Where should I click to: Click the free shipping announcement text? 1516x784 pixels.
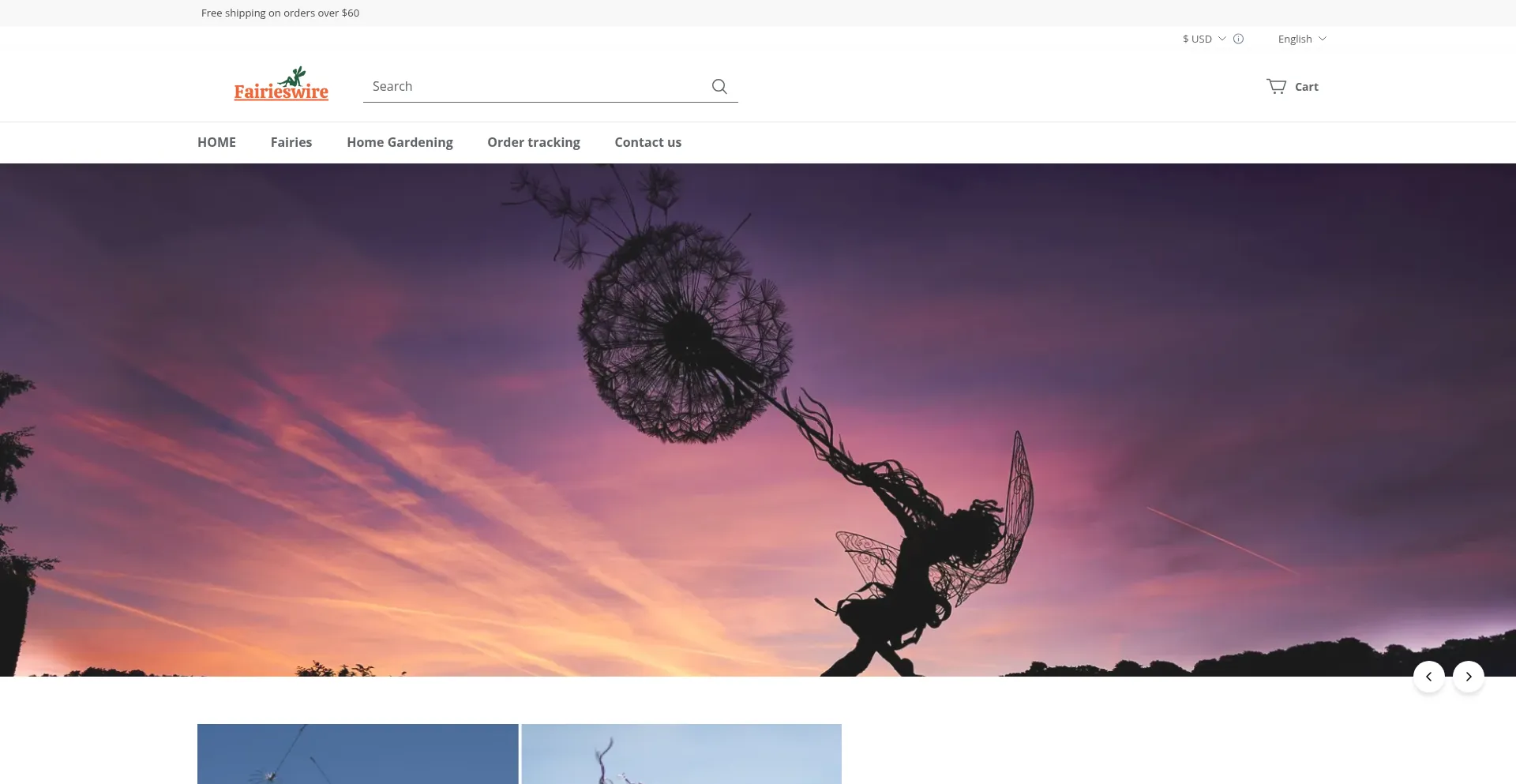(x=280, y=13)
